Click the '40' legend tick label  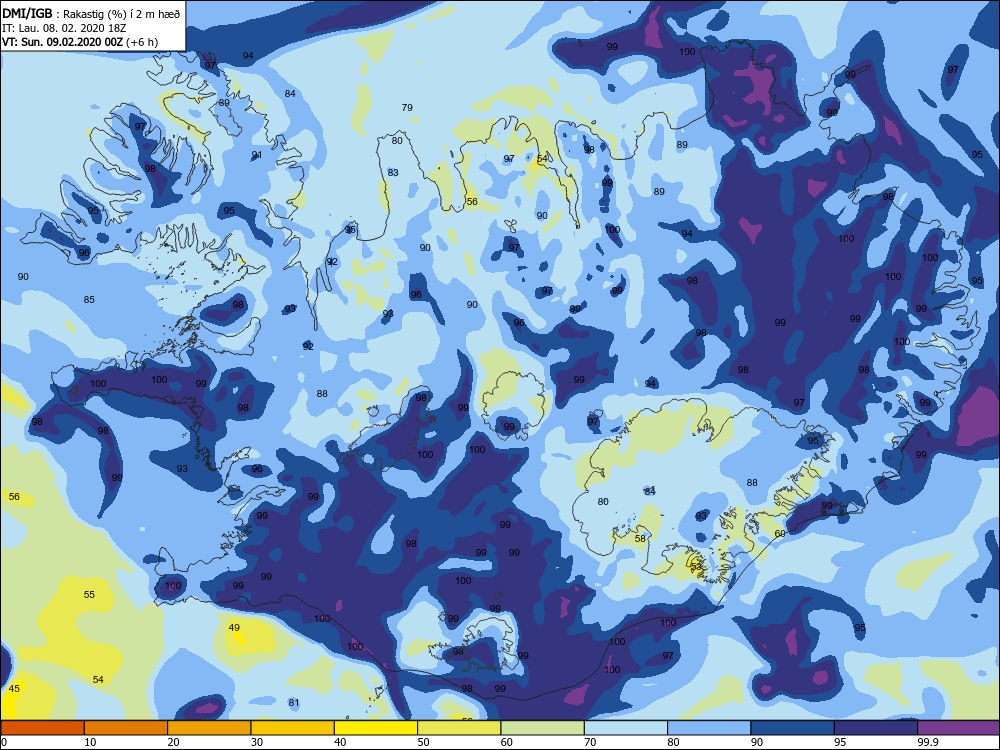coord(341,742)
